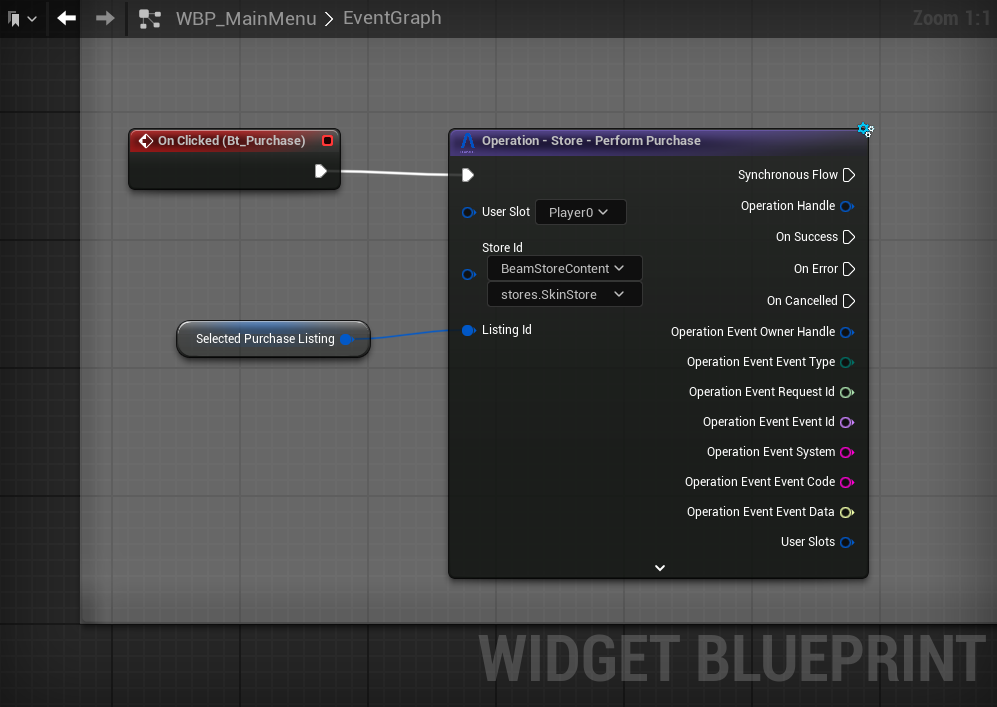Click the gear icon on Perform Purchase node
This screenshot has width=997, height=707.
(x=865, y=130)
